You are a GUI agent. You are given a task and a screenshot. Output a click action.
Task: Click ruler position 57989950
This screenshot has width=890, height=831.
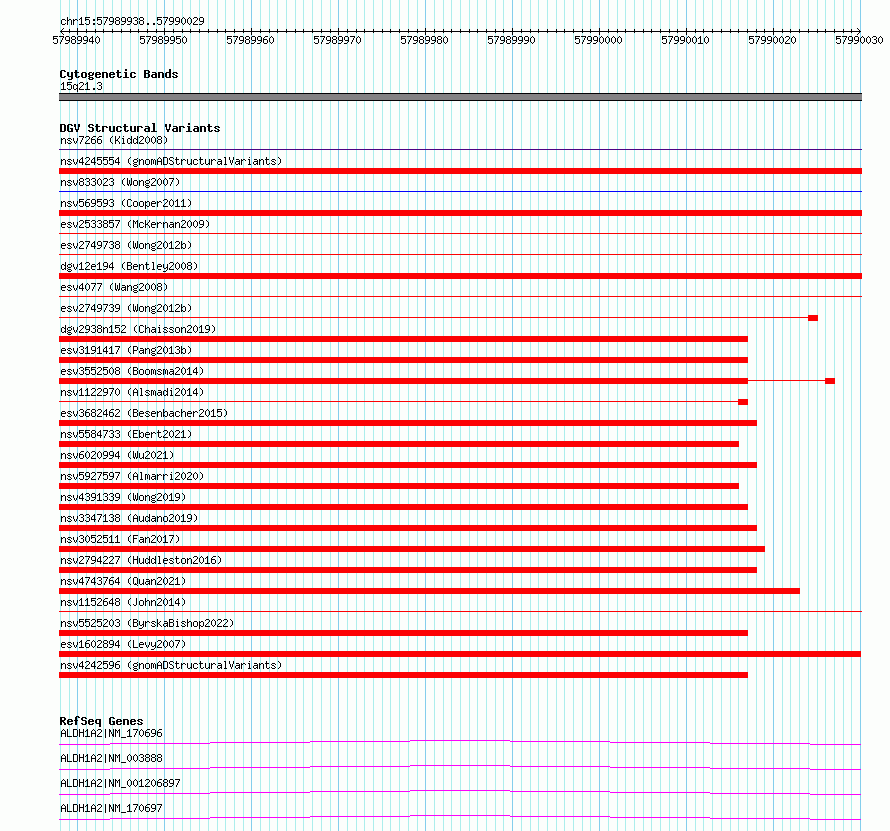(163, 40)
